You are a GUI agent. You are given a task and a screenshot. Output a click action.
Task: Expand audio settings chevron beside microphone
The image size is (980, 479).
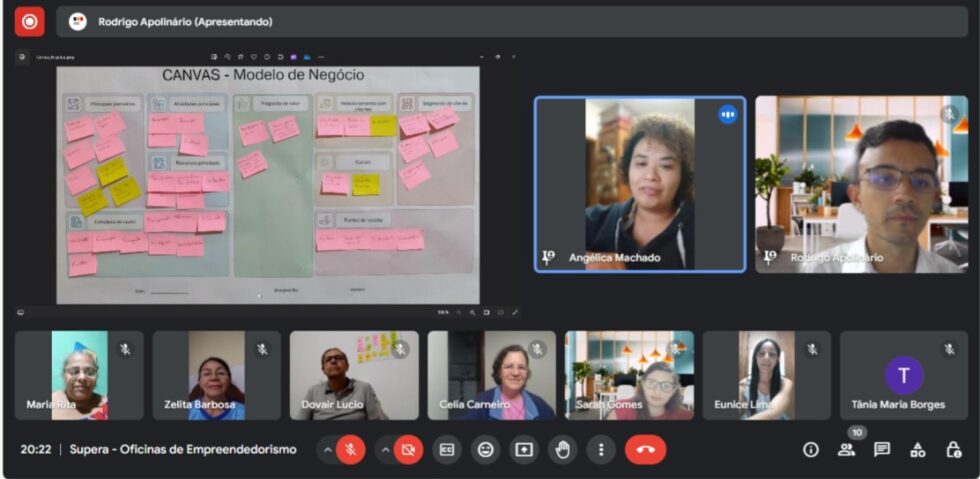328,450
